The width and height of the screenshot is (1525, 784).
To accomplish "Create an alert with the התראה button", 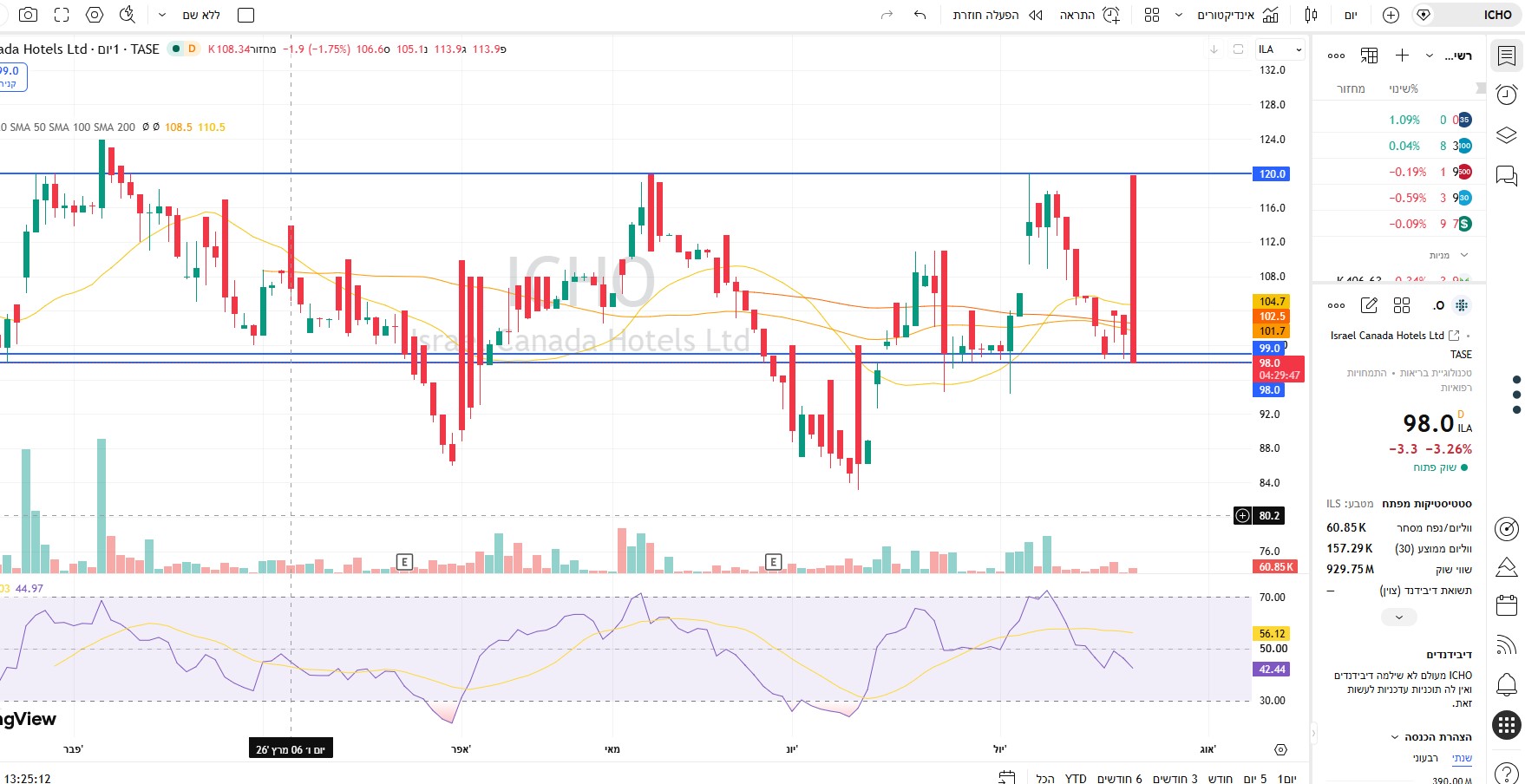I will click(1090, 15).
